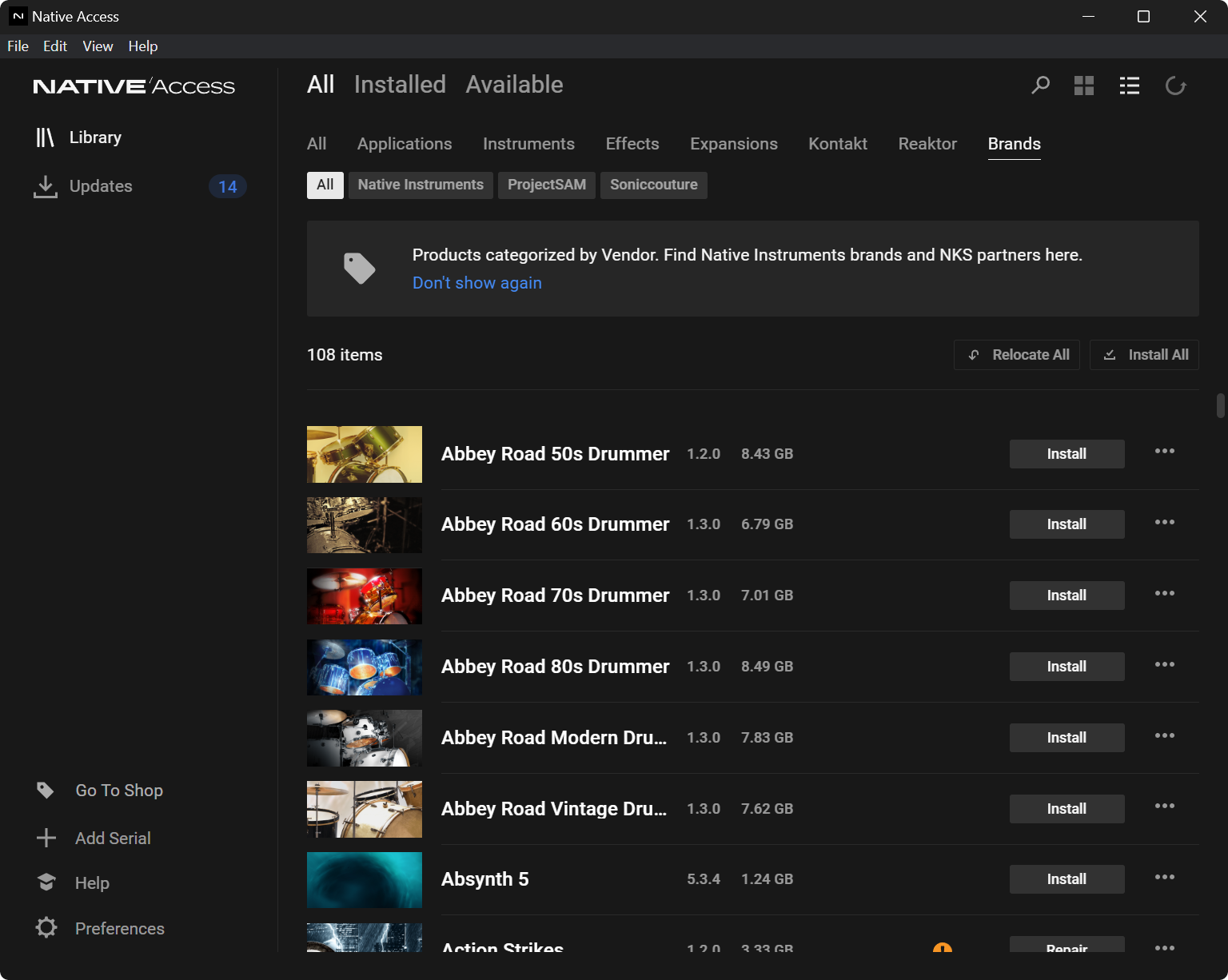Select the Kontakt category tab
The width and height of the screenshot is (1228, 980).
838,144
